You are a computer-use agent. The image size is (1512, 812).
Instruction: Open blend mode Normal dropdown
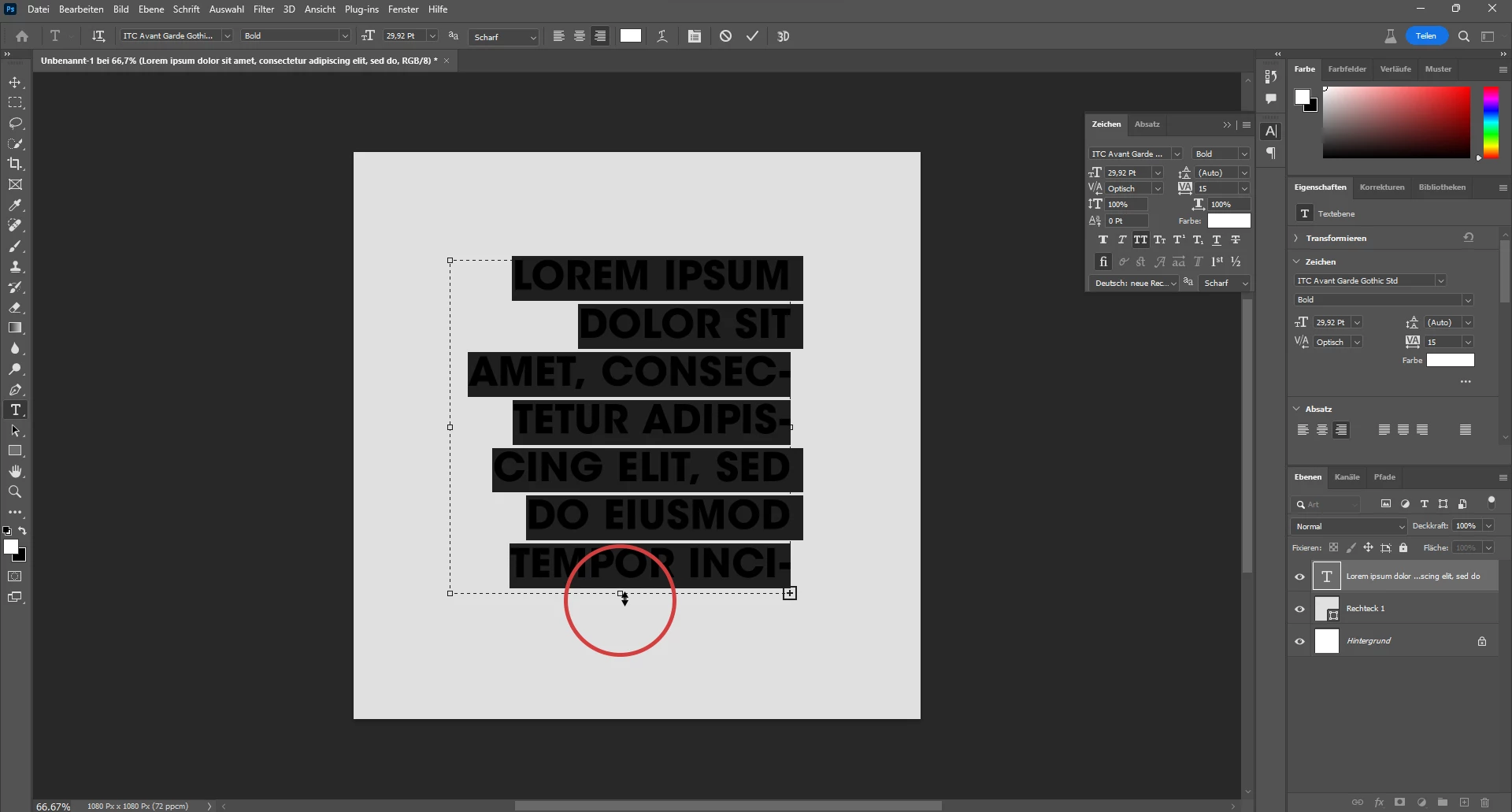(1349, 526)
